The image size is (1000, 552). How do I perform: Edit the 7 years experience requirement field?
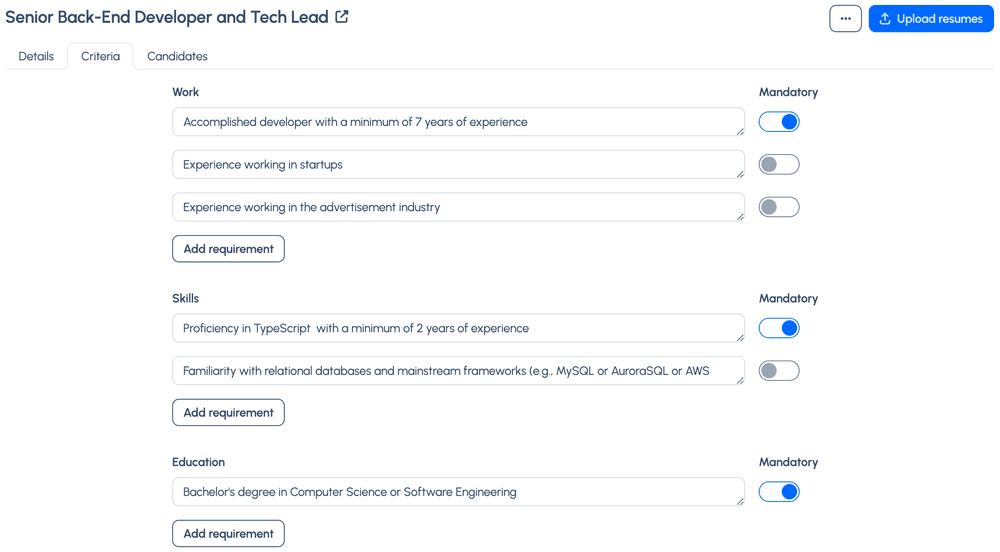click(457, 122)
